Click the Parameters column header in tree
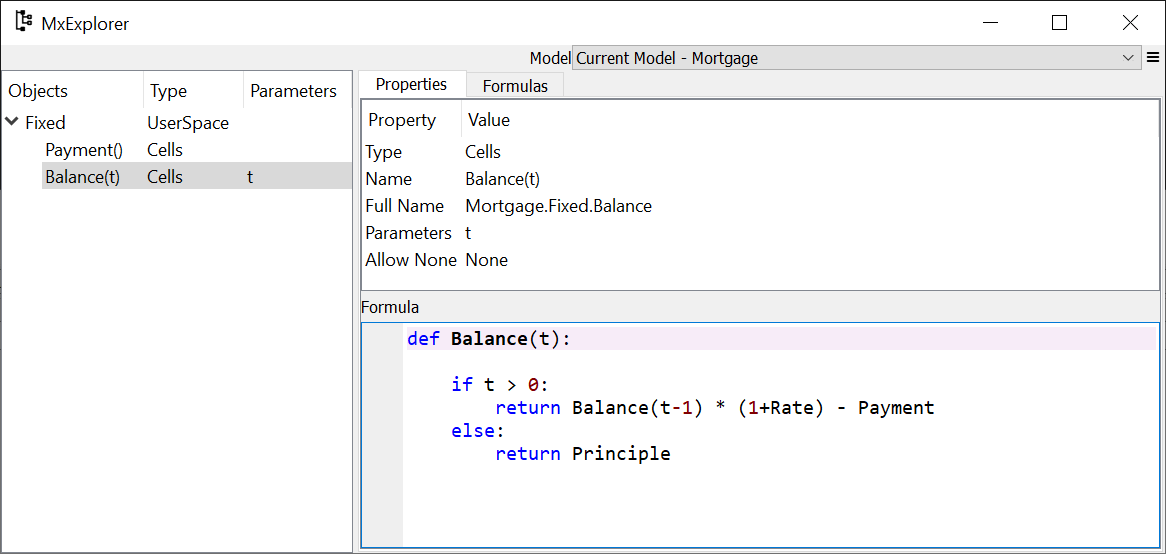 [x=293, y=91]
